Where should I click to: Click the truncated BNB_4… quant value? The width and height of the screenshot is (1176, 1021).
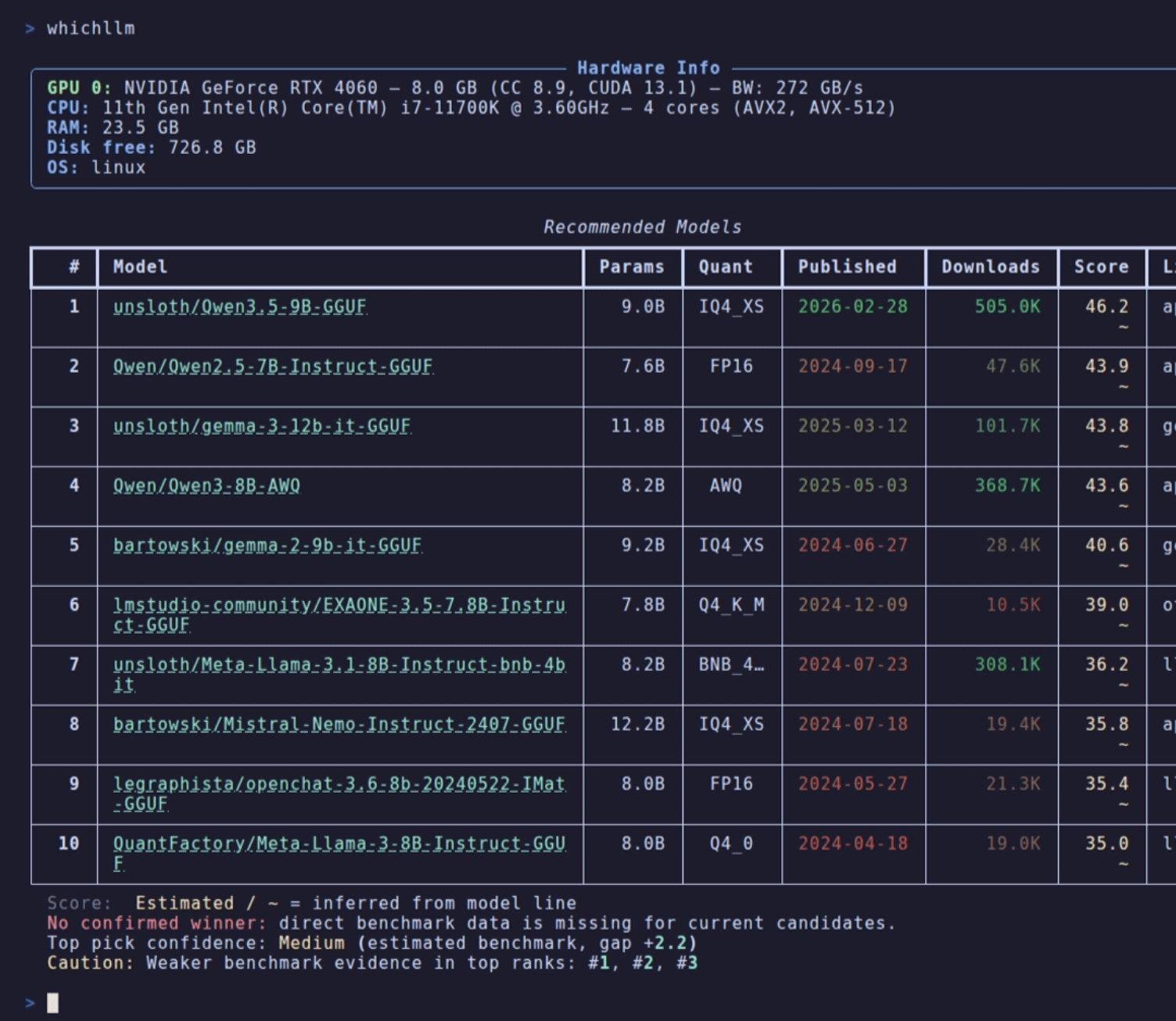click(x=731, y=665)
